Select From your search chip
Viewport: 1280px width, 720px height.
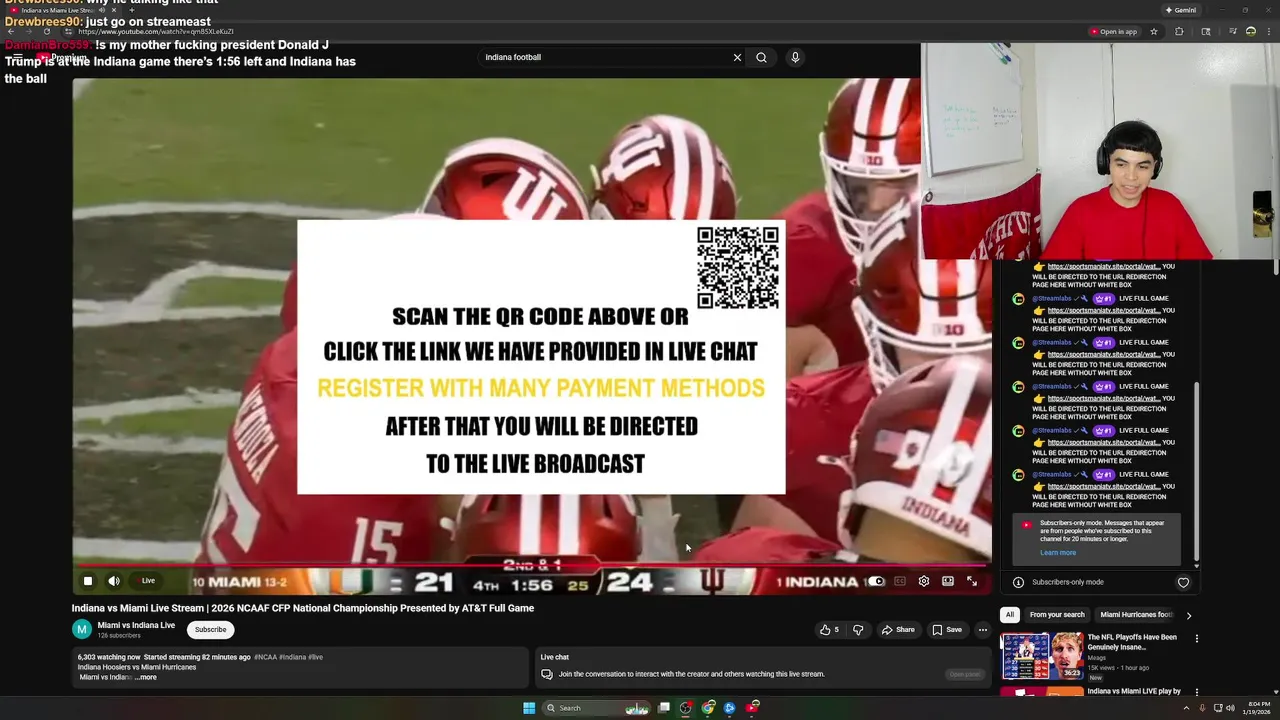(x=1057, y=615)
